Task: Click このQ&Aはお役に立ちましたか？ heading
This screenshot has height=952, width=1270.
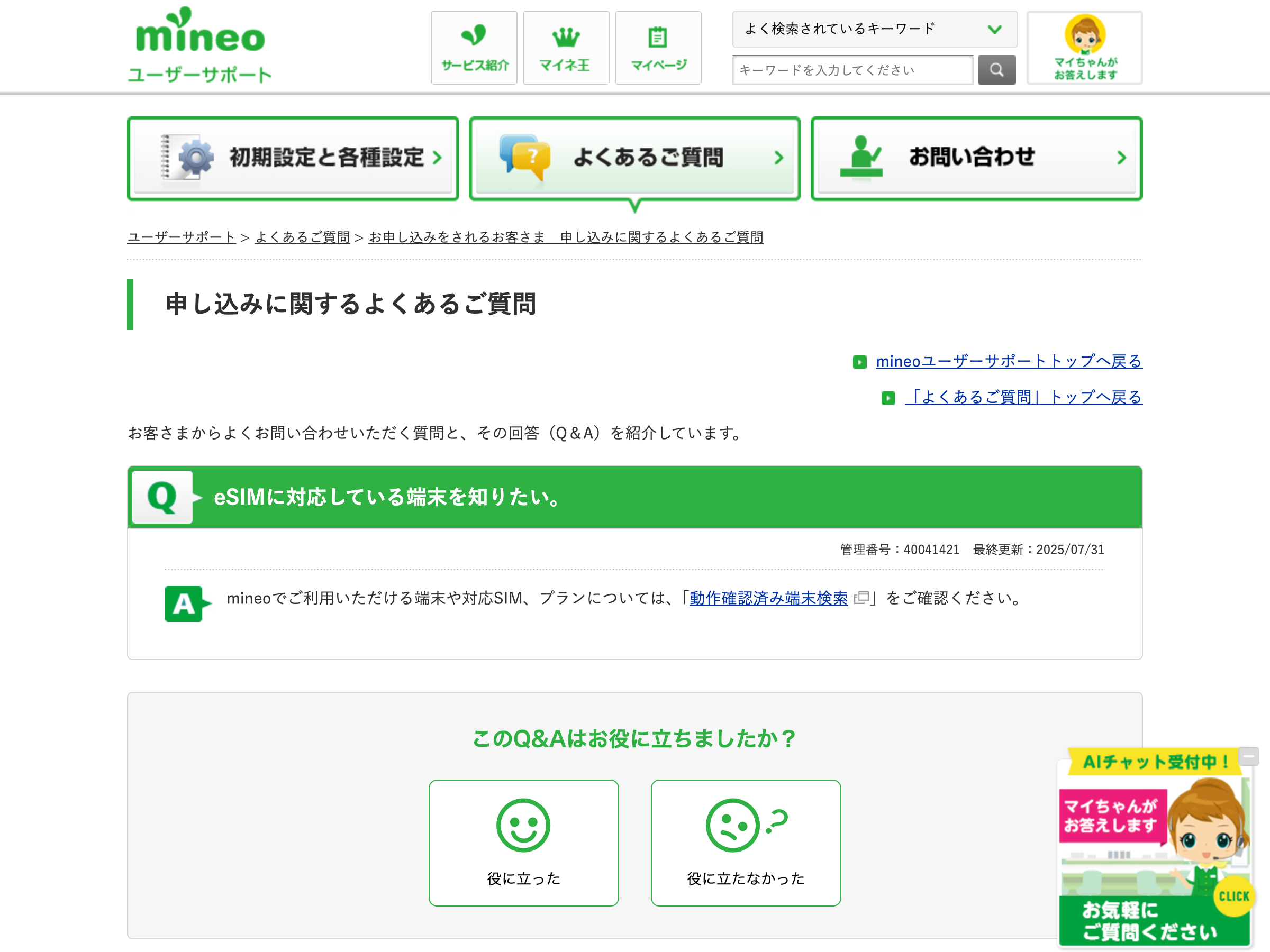Action: [634, 738]
